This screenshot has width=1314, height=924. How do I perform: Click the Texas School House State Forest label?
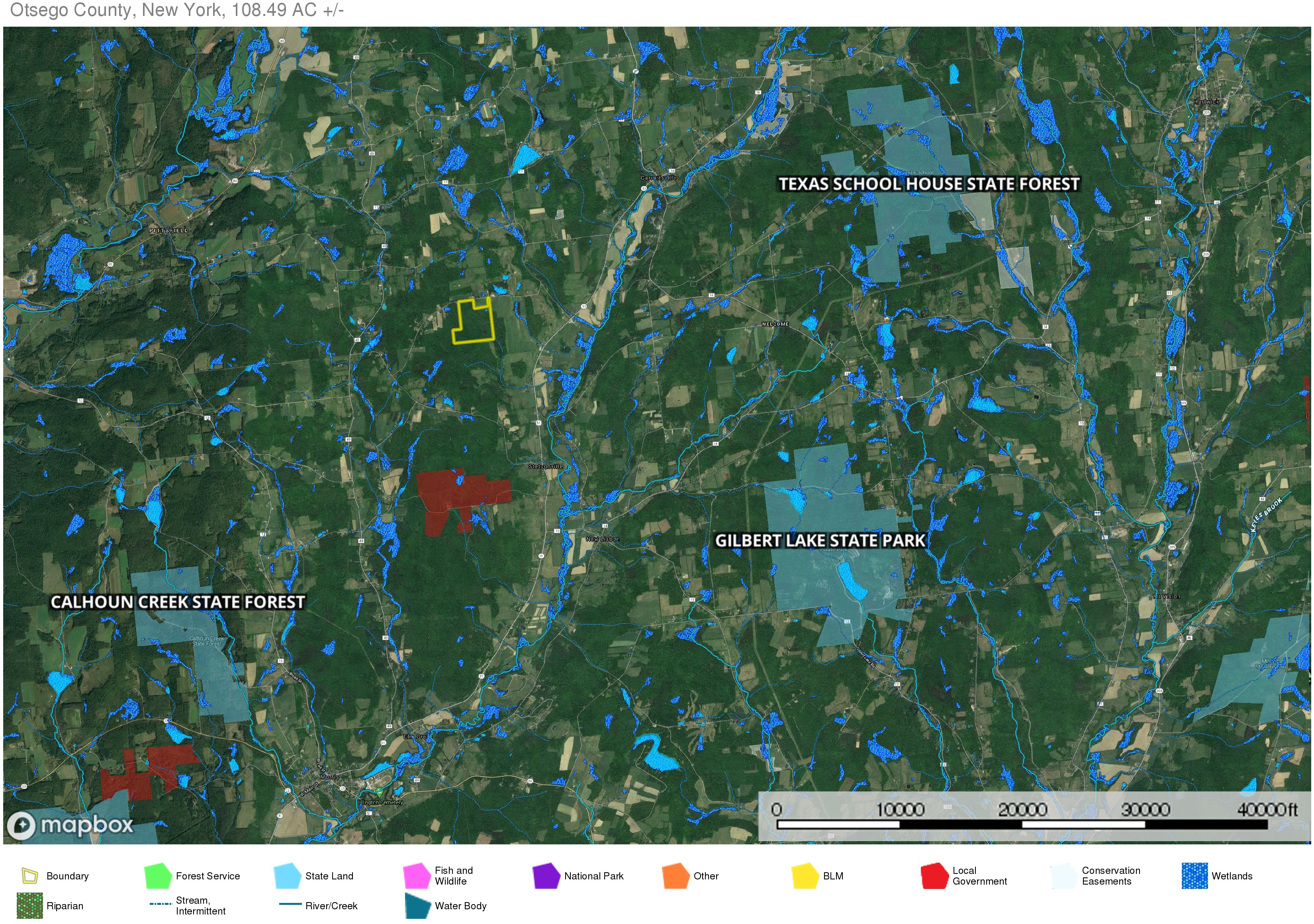coord(928,184)
